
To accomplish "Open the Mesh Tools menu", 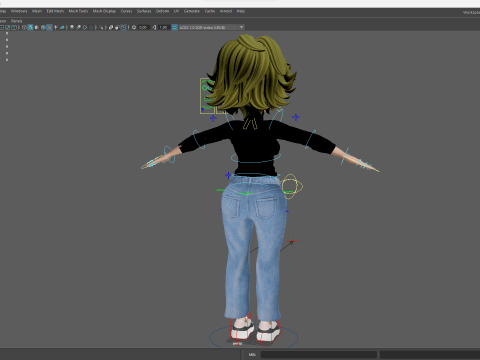I will click(78, 11).
